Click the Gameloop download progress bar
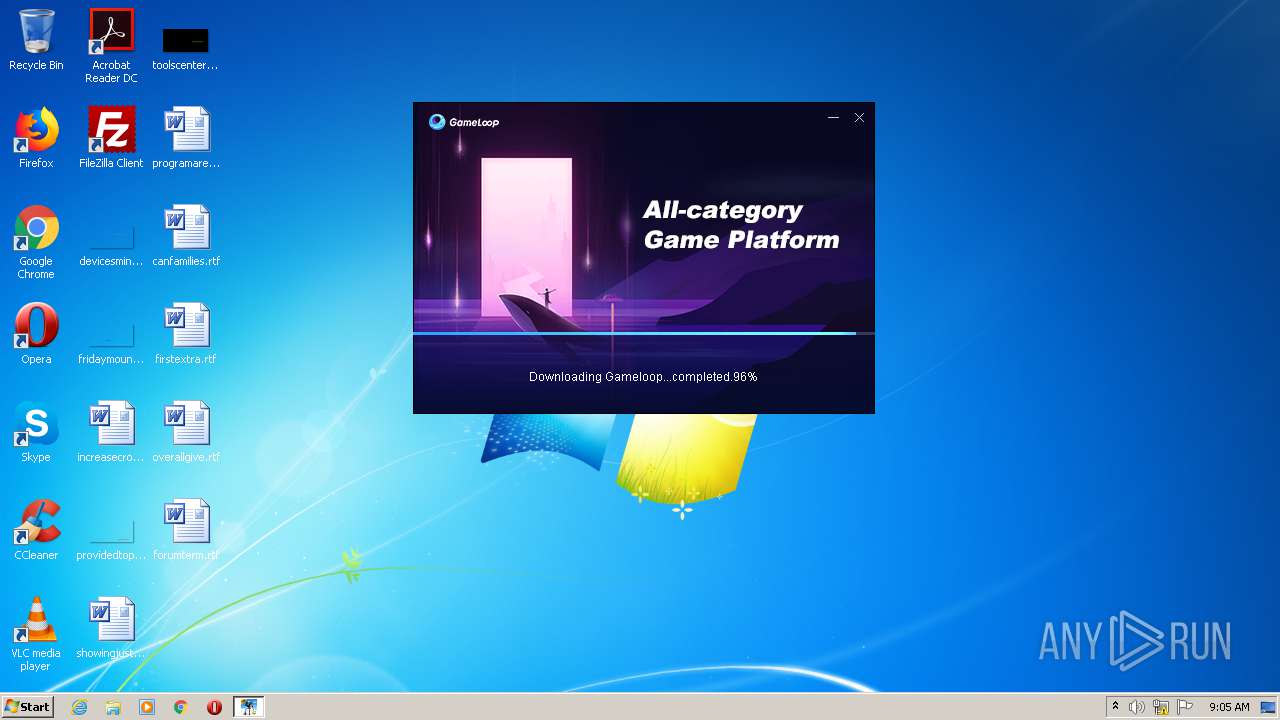This screenshot has width=1280, height=720. 644,333
